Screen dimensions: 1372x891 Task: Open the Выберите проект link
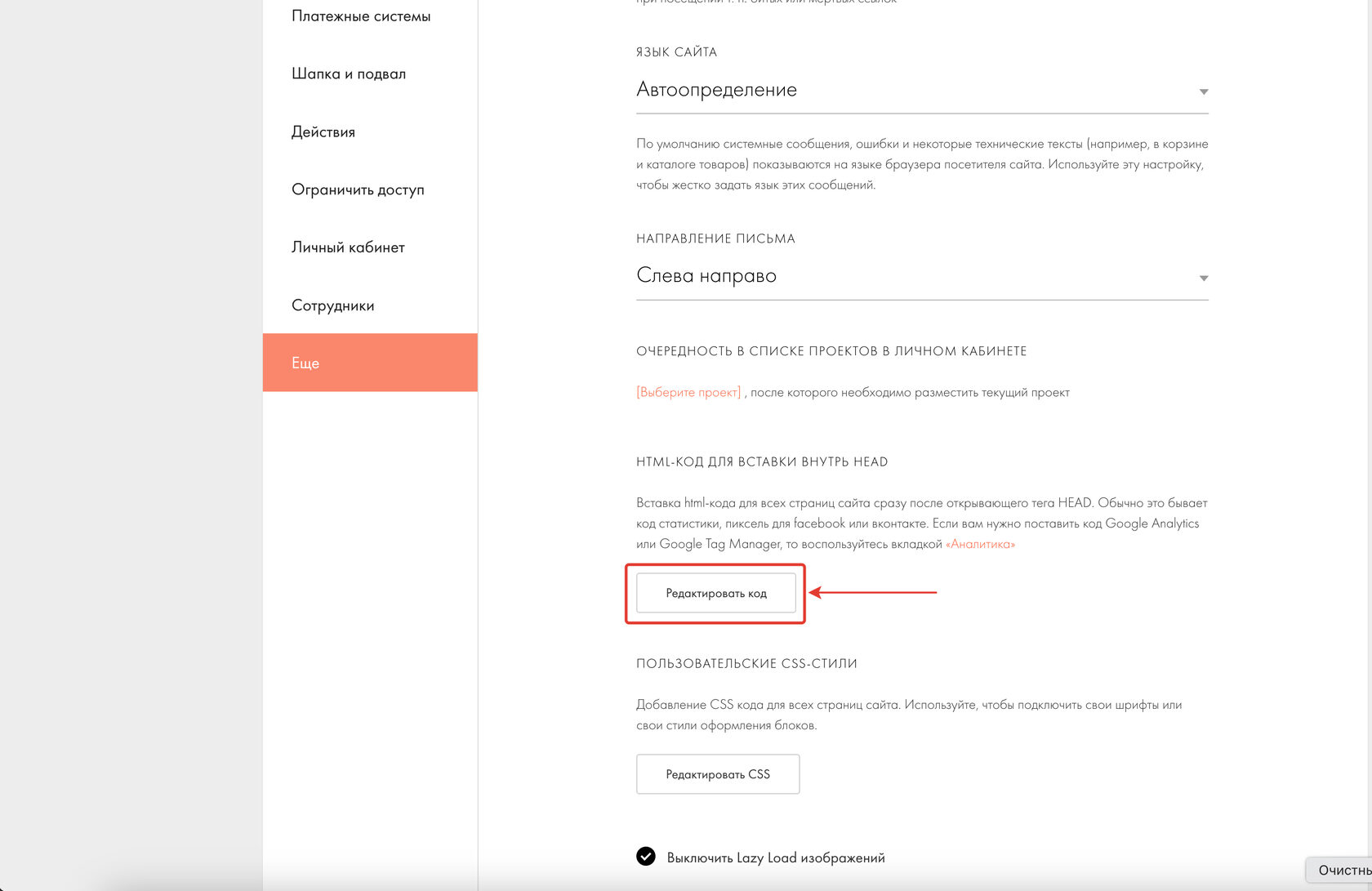pos(688,392)
